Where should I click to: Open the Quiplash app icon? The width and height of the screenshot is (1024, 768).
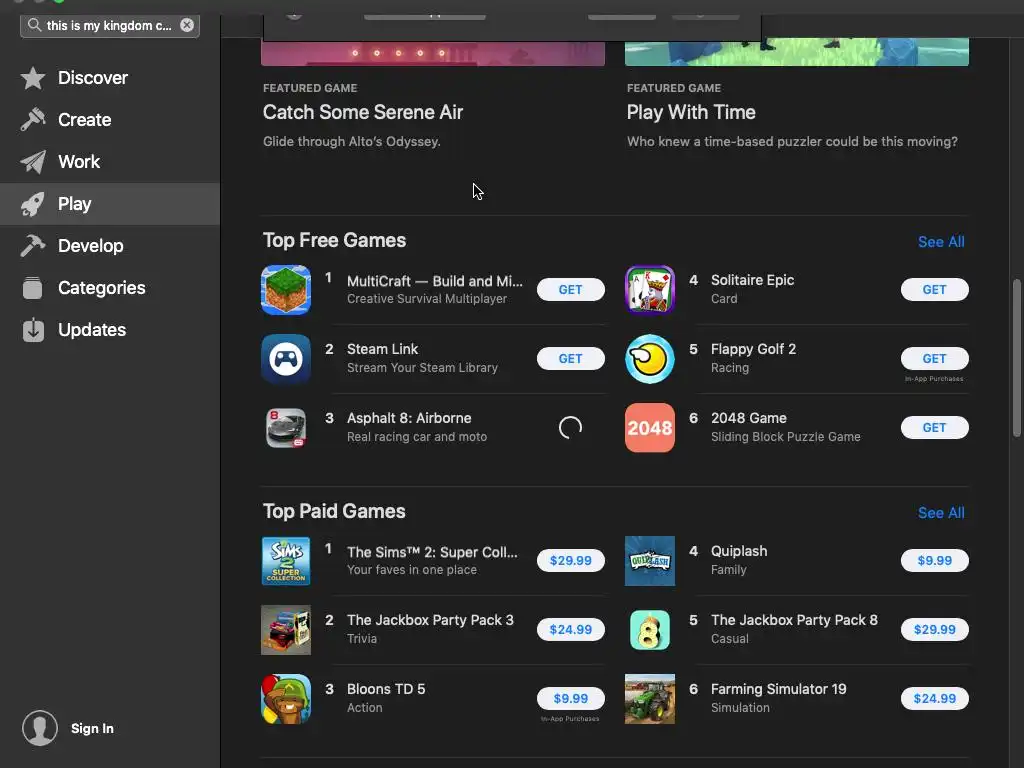coord(650,561)
